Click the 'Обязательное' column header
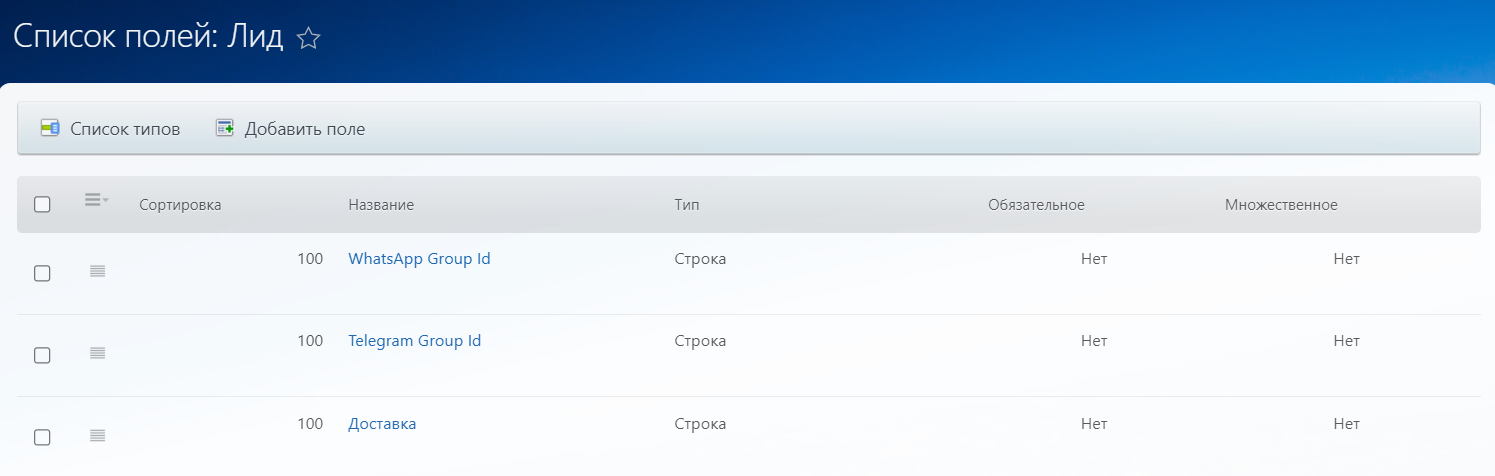Image resolution: width=1495 pixels, height=476 pixels. coord(1036,205)
